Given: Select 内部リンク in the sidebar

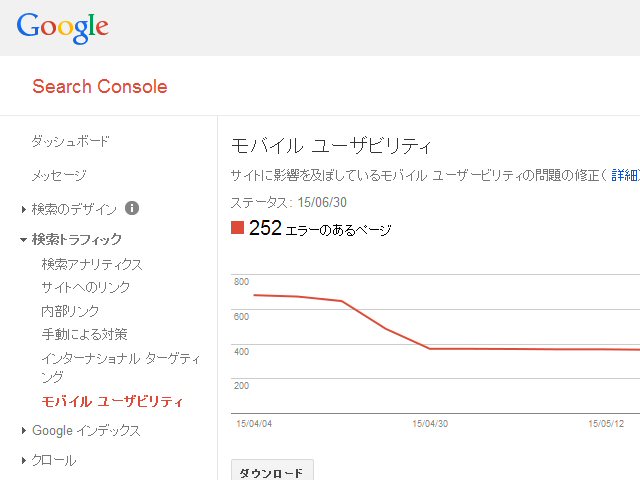Looking at the screenshot, I should [70, 311].
